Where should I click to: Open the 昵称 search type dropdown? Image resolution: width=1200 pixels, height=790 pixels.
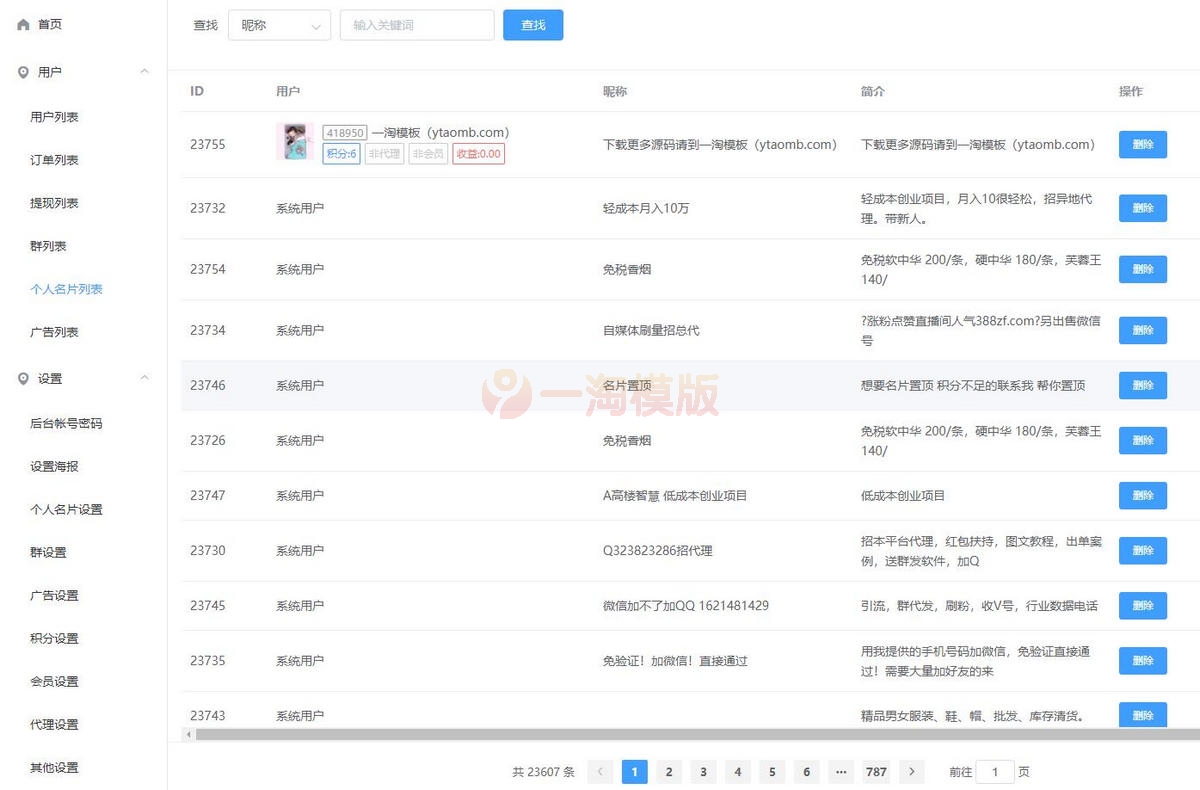click(279, 25)
